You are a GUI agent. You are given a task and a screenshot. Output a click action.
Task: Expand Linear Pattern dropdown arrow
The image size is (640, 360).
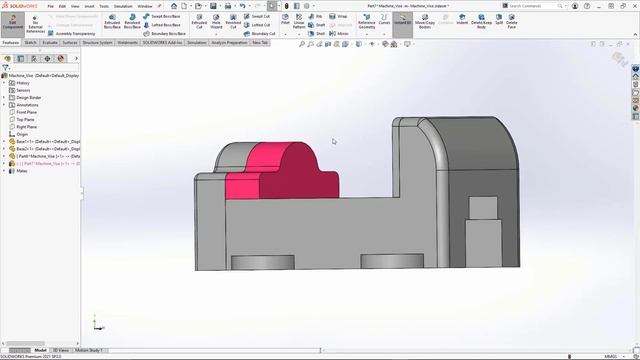299,34
